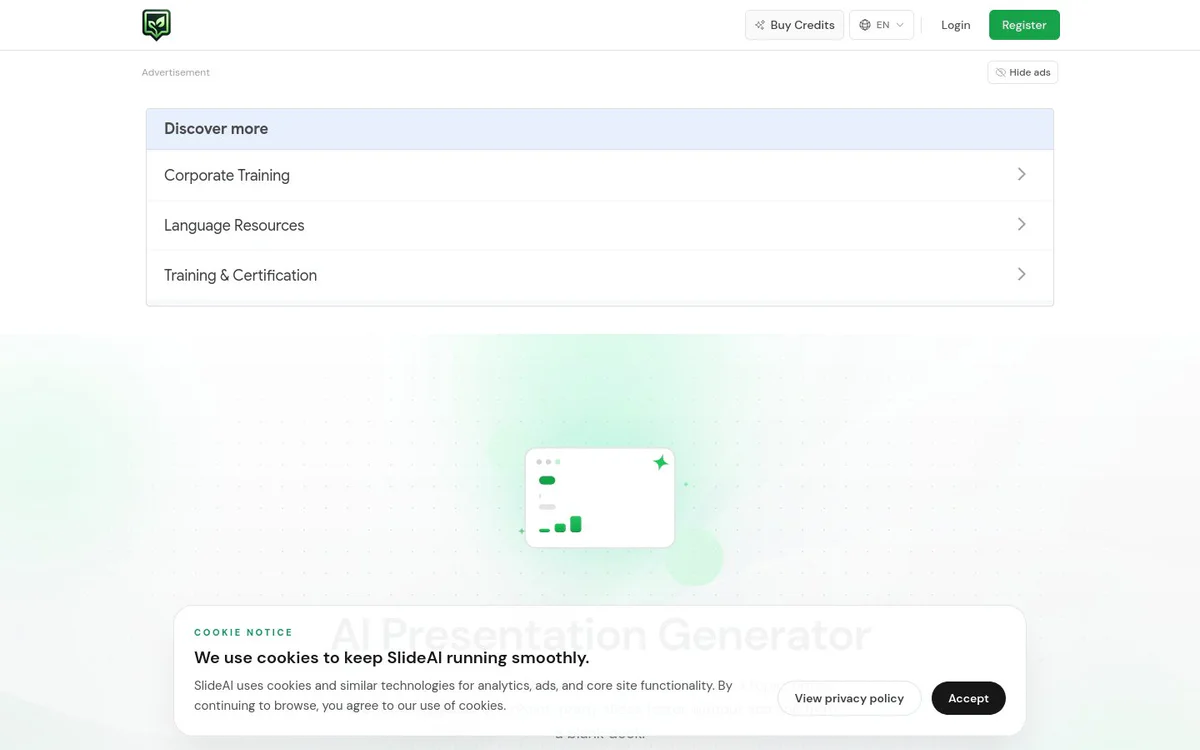Open View privacy policy
The image size is (1200, 750).
(x=849, y=698)
